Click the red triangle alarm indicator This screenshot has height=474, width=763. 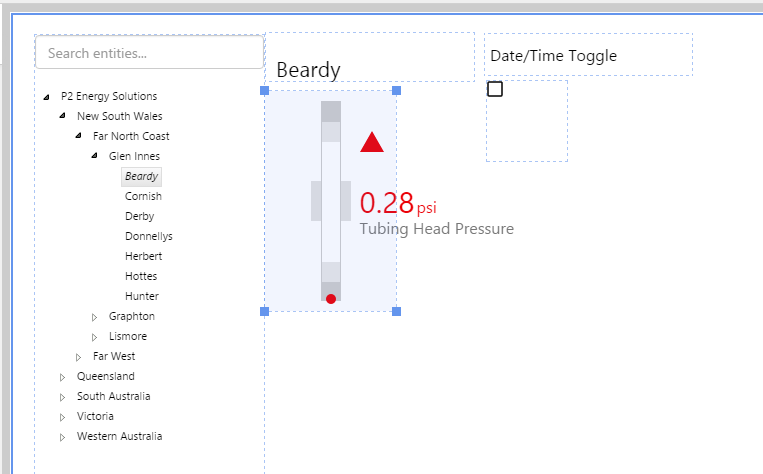(372, 143)
